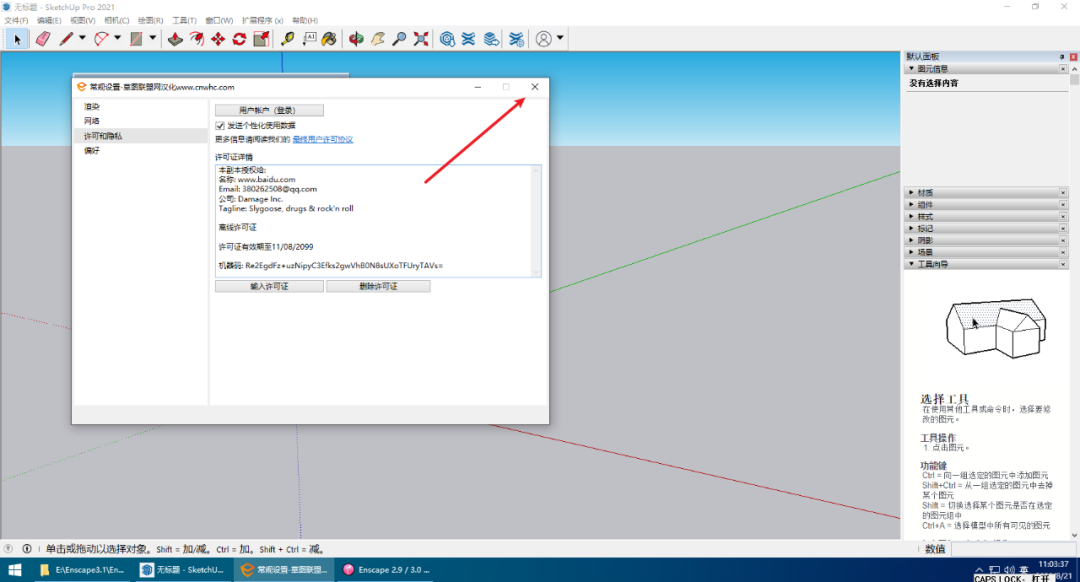Click the Zoom Extents icon
Screen dimensions: 1080x582
pyautogui.click(x=421, y=39)
